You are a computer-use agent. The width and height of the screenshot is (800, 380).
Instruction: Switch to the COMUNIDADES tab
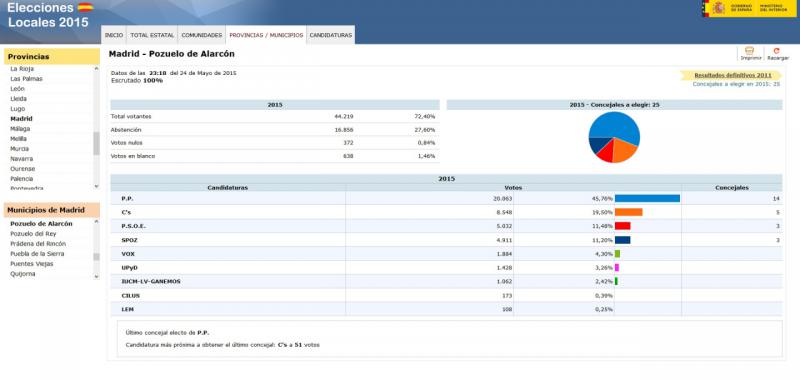(202, 35)
